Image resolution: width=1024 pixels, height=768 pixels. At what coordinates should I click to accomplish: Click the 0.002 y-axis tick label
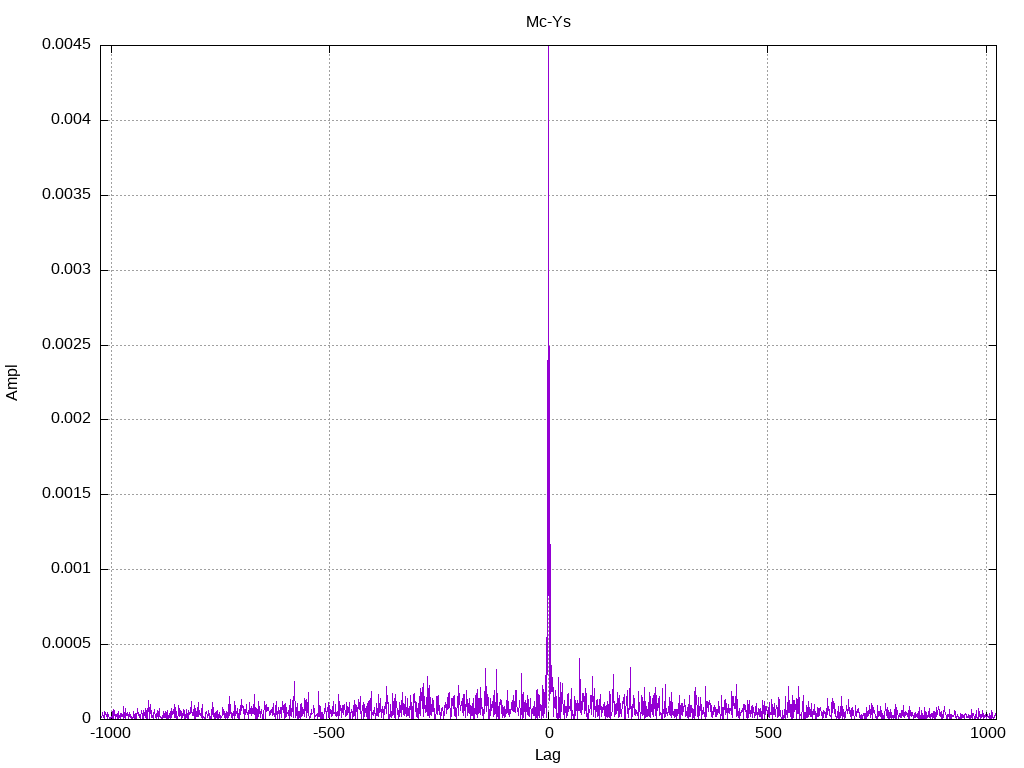click(71, 418)
